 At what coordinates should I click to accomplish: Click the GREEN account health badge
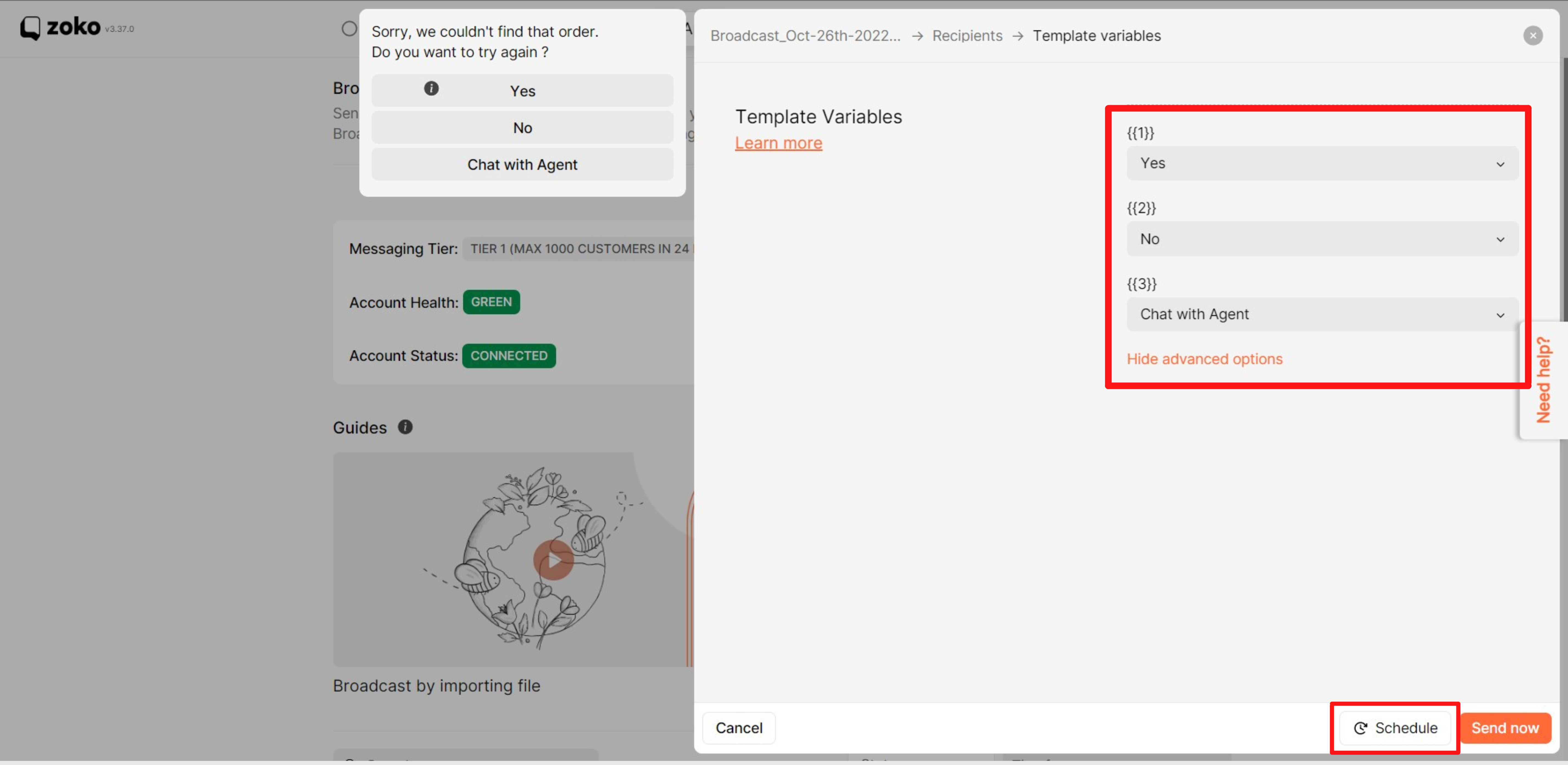(x=491, y=302)
